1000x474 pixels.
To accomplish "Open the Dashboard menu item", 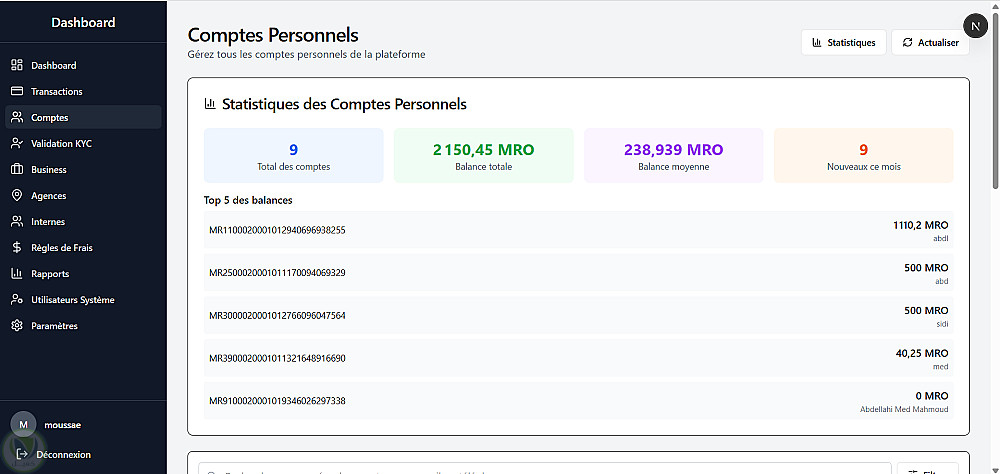I will pyautogui.click(x=83, y=65).
